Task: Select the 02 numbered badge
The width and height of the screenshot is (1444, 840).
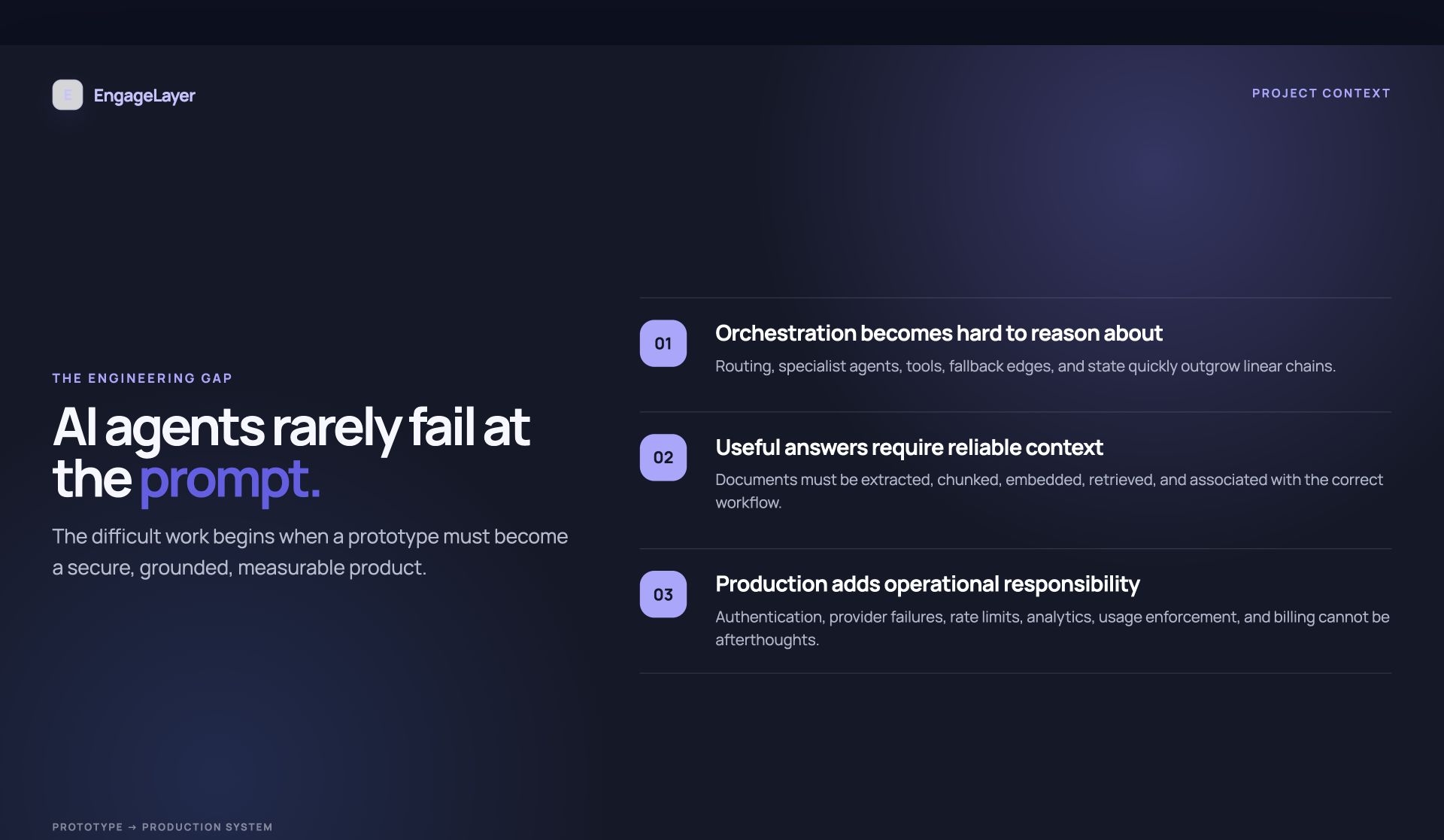Action: [x=663, y=457]
